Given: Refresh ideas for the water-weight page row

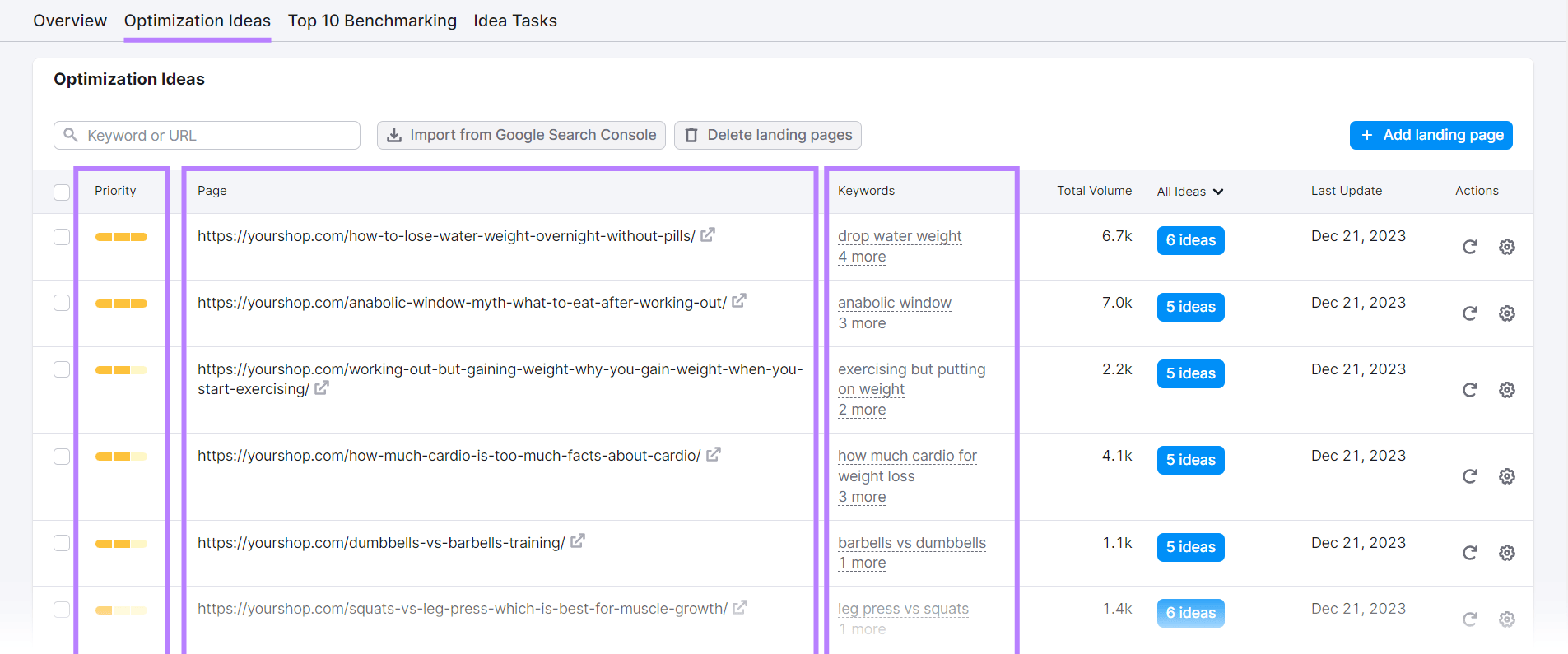Looking at the screenshot, I should pyautogui.click(x=1469, y=247).
